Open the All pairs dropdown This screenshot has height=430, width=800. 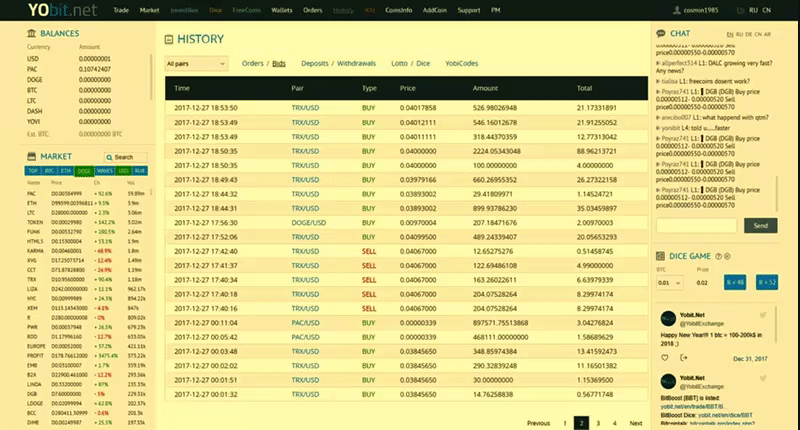click(x=196, y=64)
